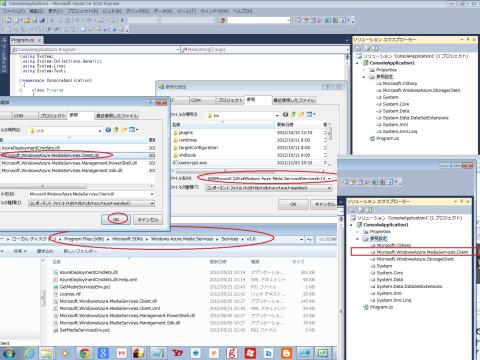Screen dimensions: 480x360
Task: Open the ツール(T) menu
Action: coord(186,11)
